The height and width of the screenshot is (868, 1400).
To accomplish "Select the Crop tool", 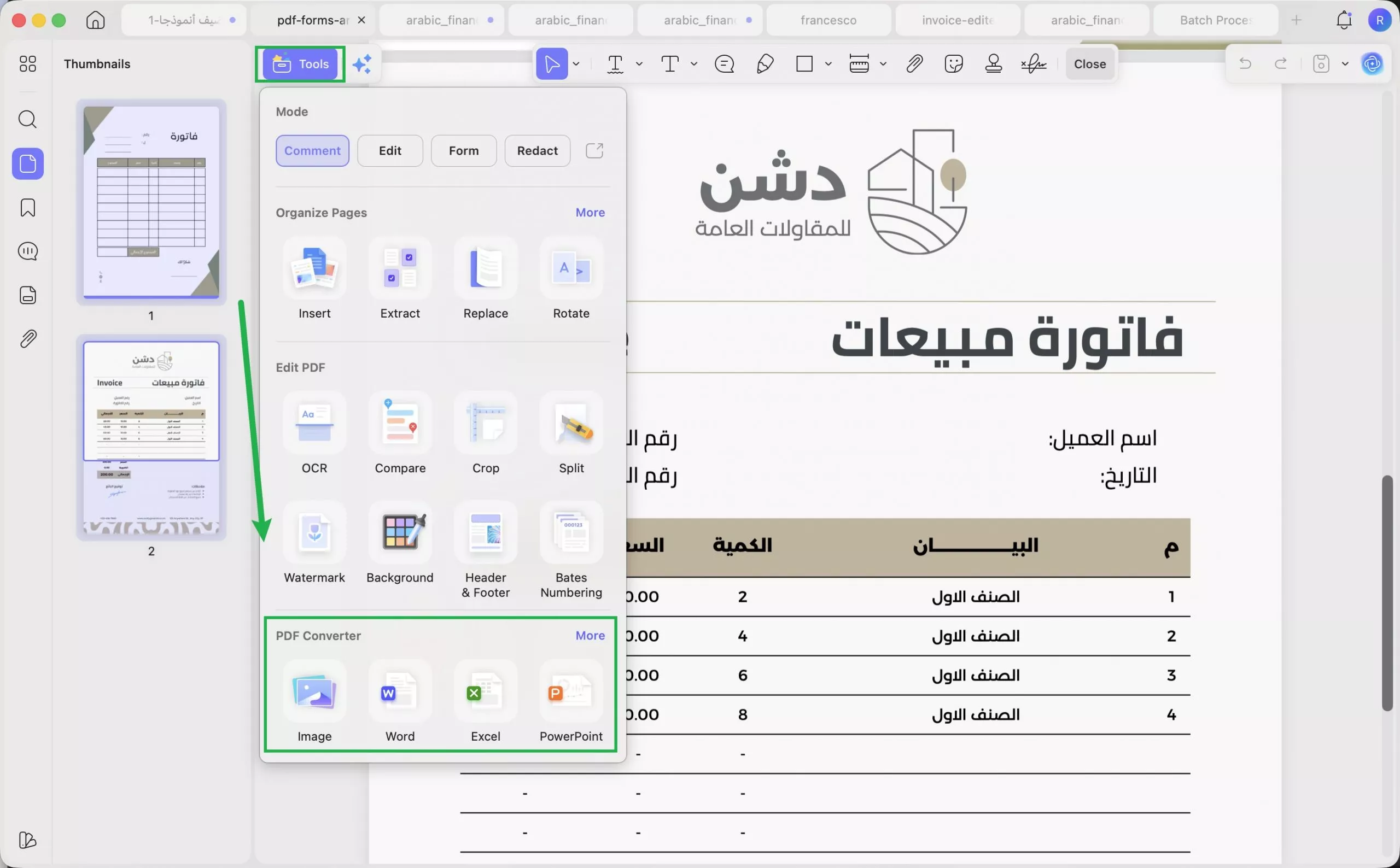I will (485, 434).
